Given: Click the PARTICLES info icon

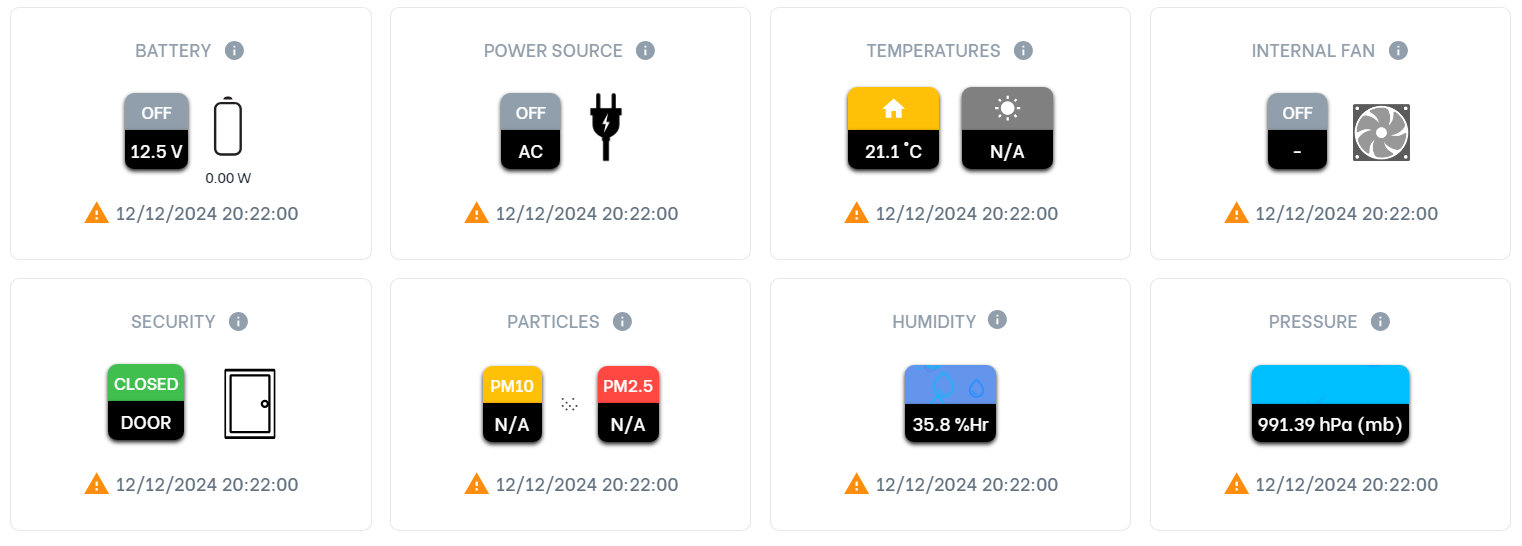Looking at the screenshot, I should (622, 321).
